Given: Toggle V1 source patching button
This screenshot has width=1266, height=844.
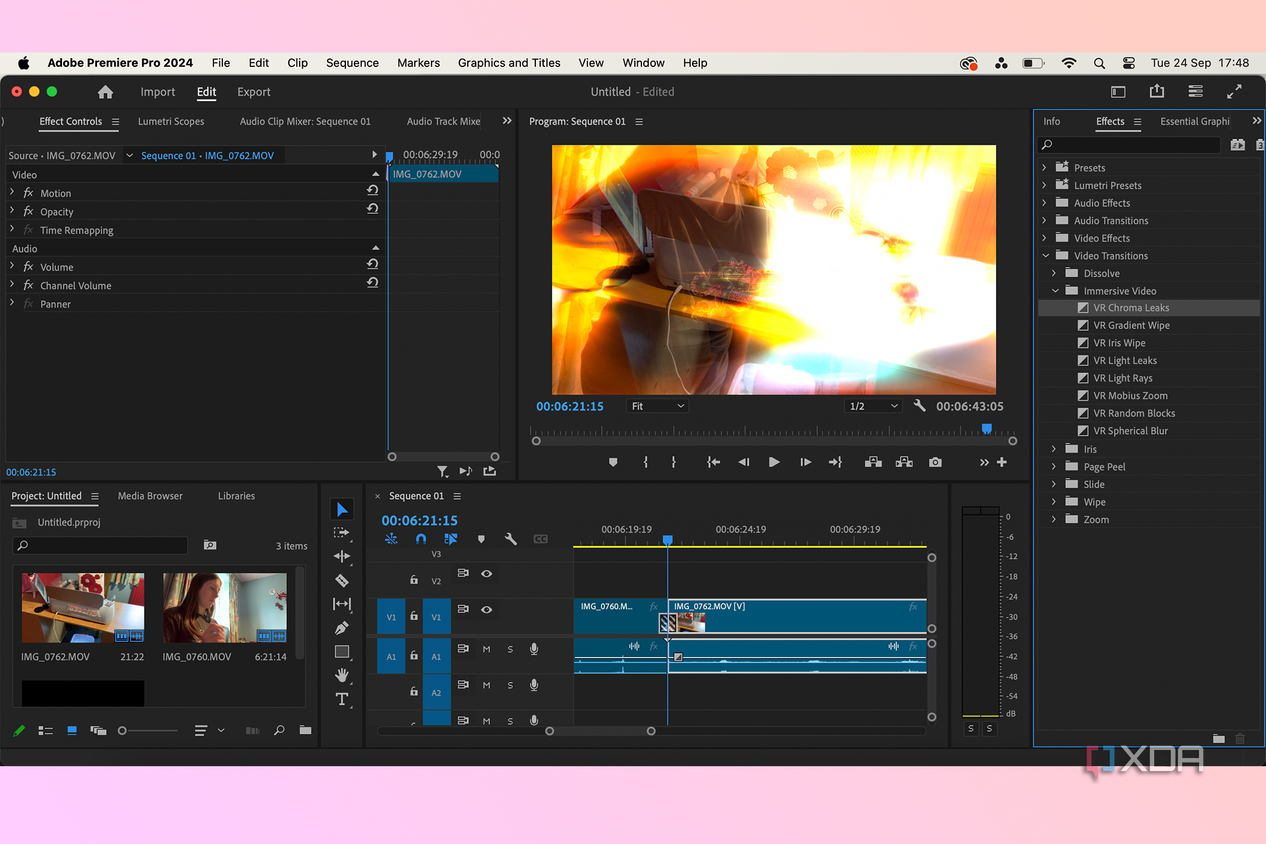Looking at the screenshot, I should [391, 617].
